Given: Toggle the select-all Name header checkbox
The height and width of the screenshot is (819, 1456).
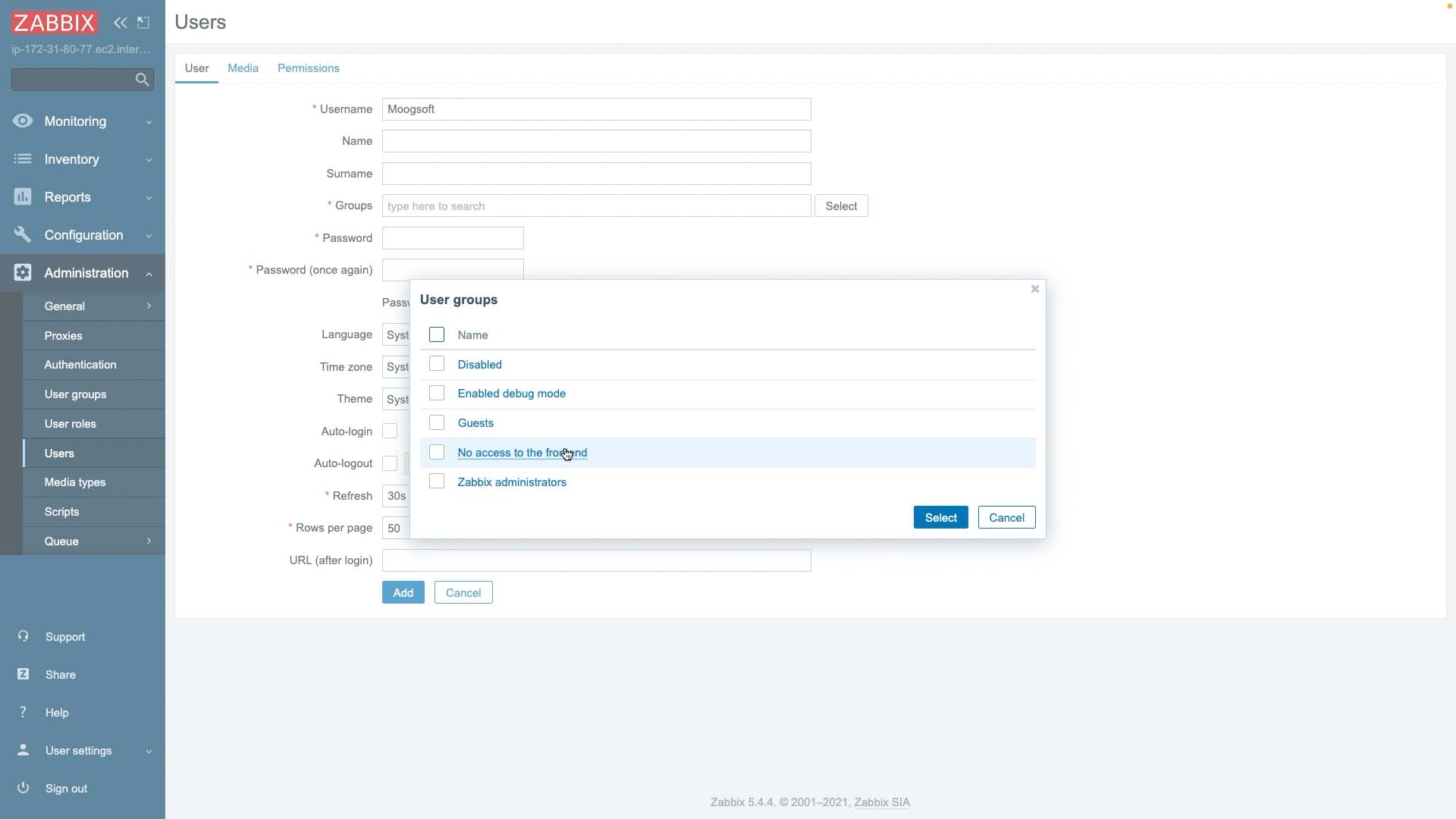Looking at the screenshot, I should point(437,334).
